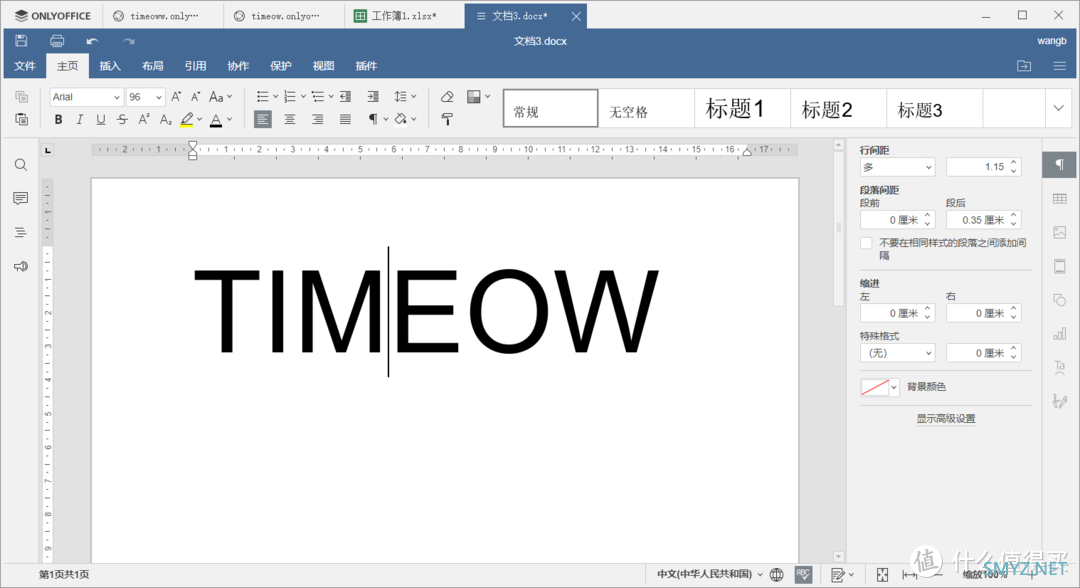
Task: Switch to the 插入 Insert tab
Action: pyautogui.click(x=110, y=66)
